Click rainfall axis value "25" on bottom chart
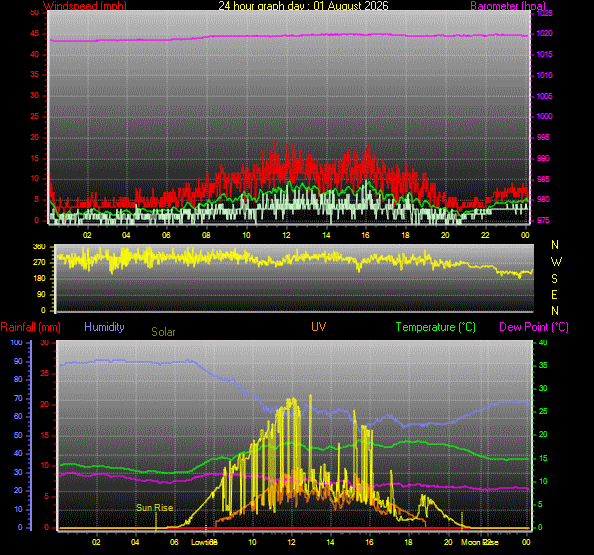The image size is (594, 555). [x=45, y=373]
